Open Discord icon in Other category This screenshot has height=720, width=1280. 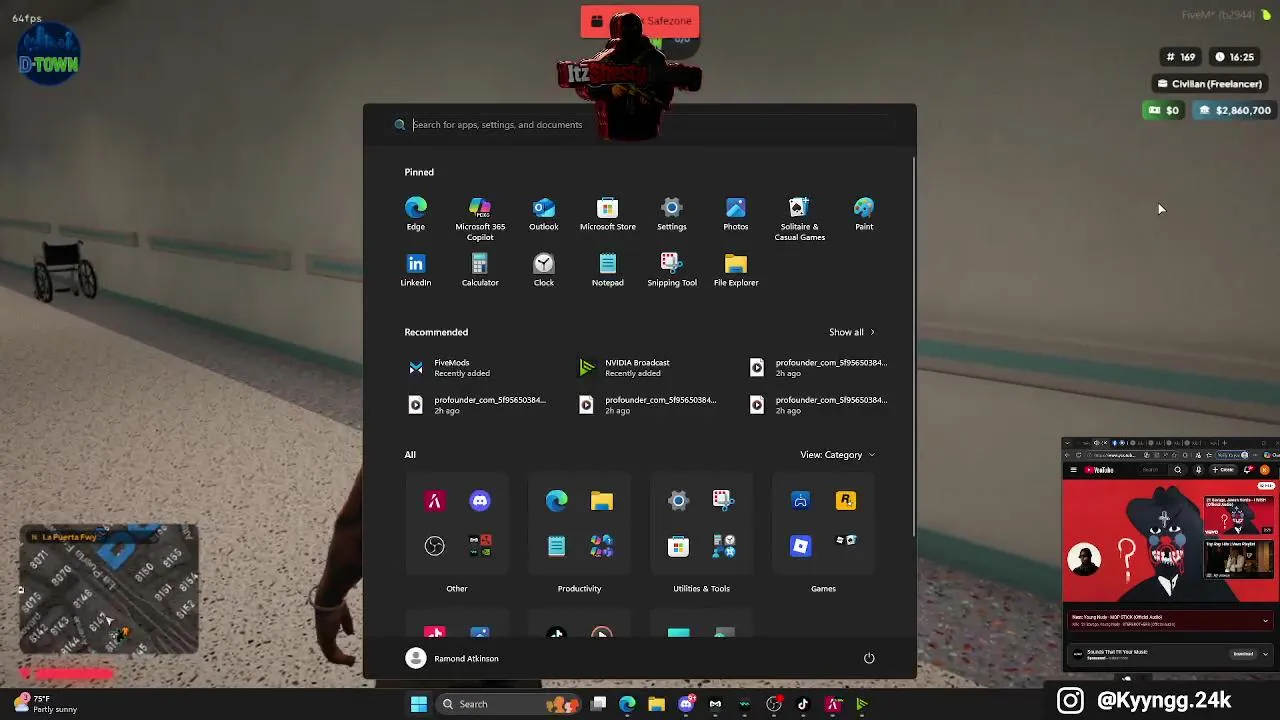coord(480,500)
